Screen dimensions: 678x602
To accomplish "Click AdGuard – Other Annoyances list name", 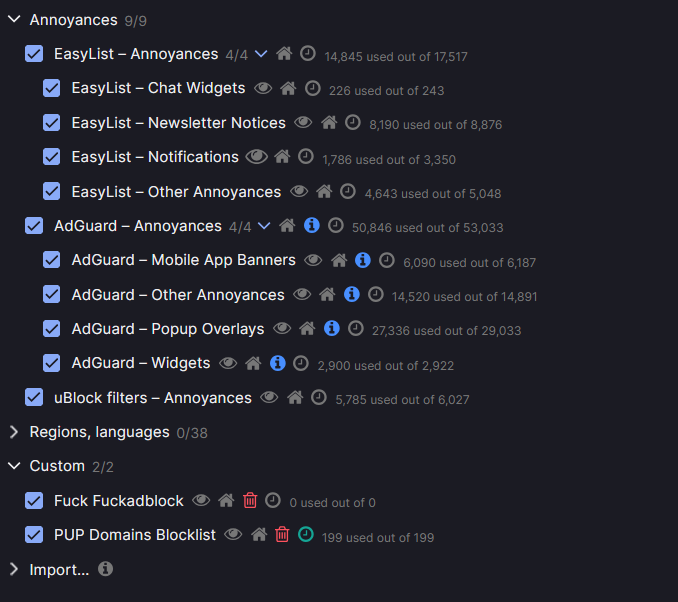I will [x=178, y=295].
